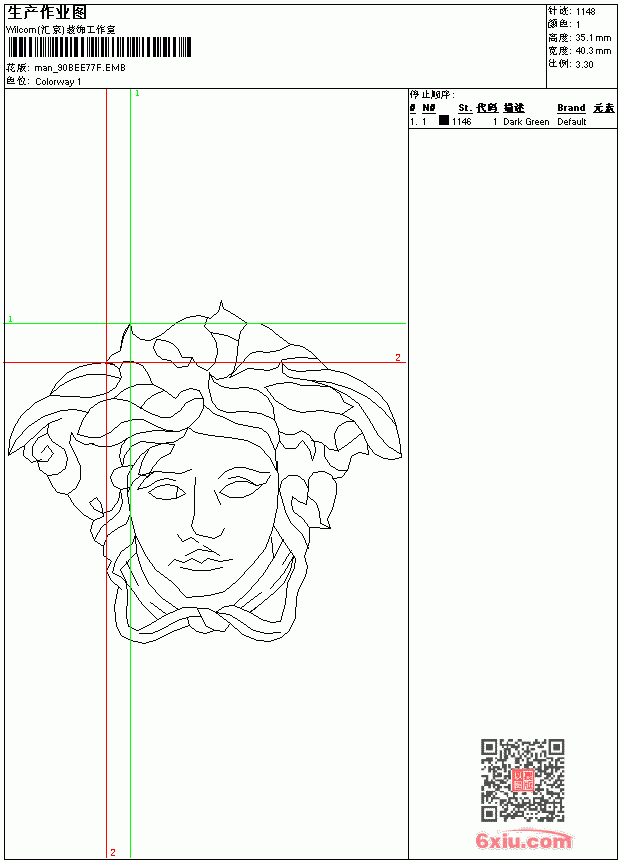The image size is (620, 860).
Task: Click the Medusa head outline design
Action: point(204,472)
